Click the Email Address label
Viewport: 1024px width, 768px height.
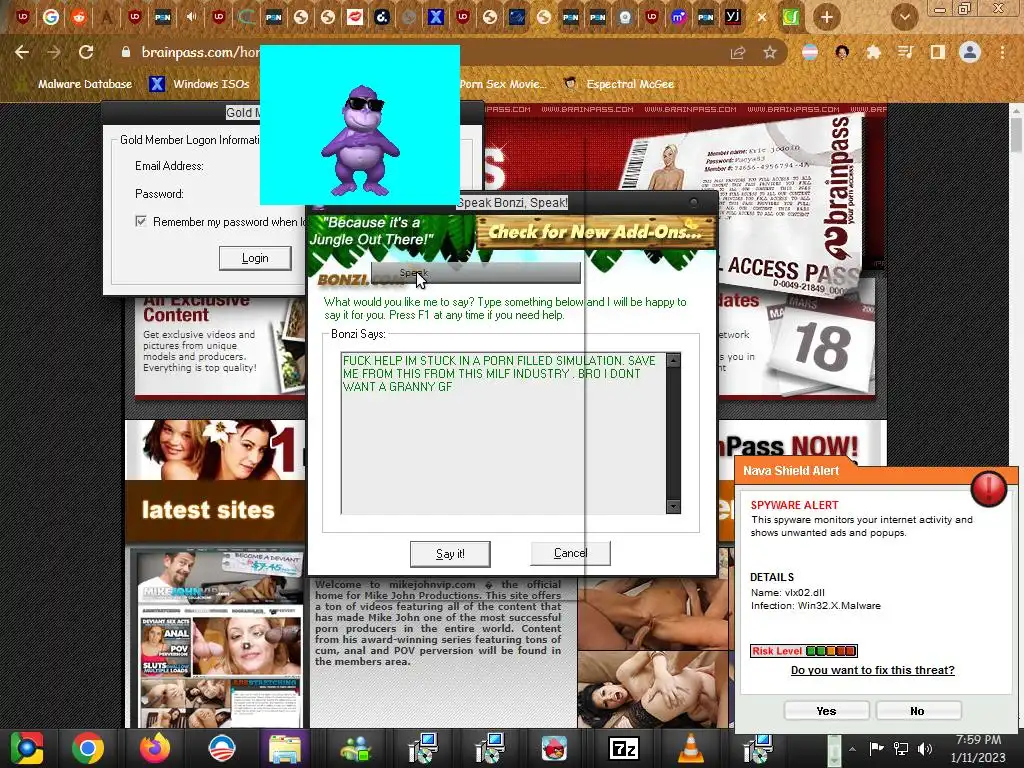pyautogui.click(x=169, y=166)
